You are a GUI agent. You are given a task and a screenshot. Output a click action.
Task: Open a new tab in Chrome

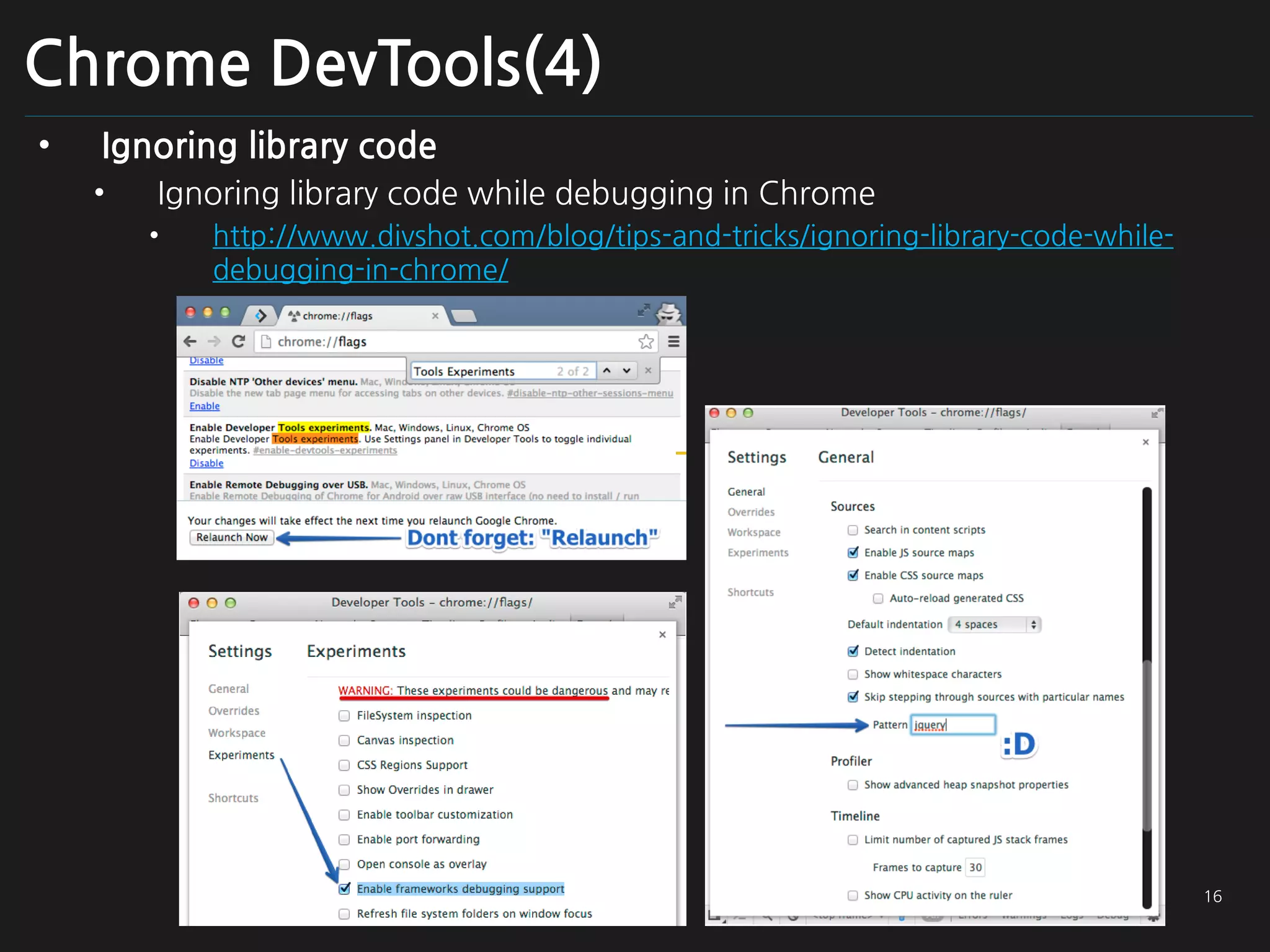[464, 317]
